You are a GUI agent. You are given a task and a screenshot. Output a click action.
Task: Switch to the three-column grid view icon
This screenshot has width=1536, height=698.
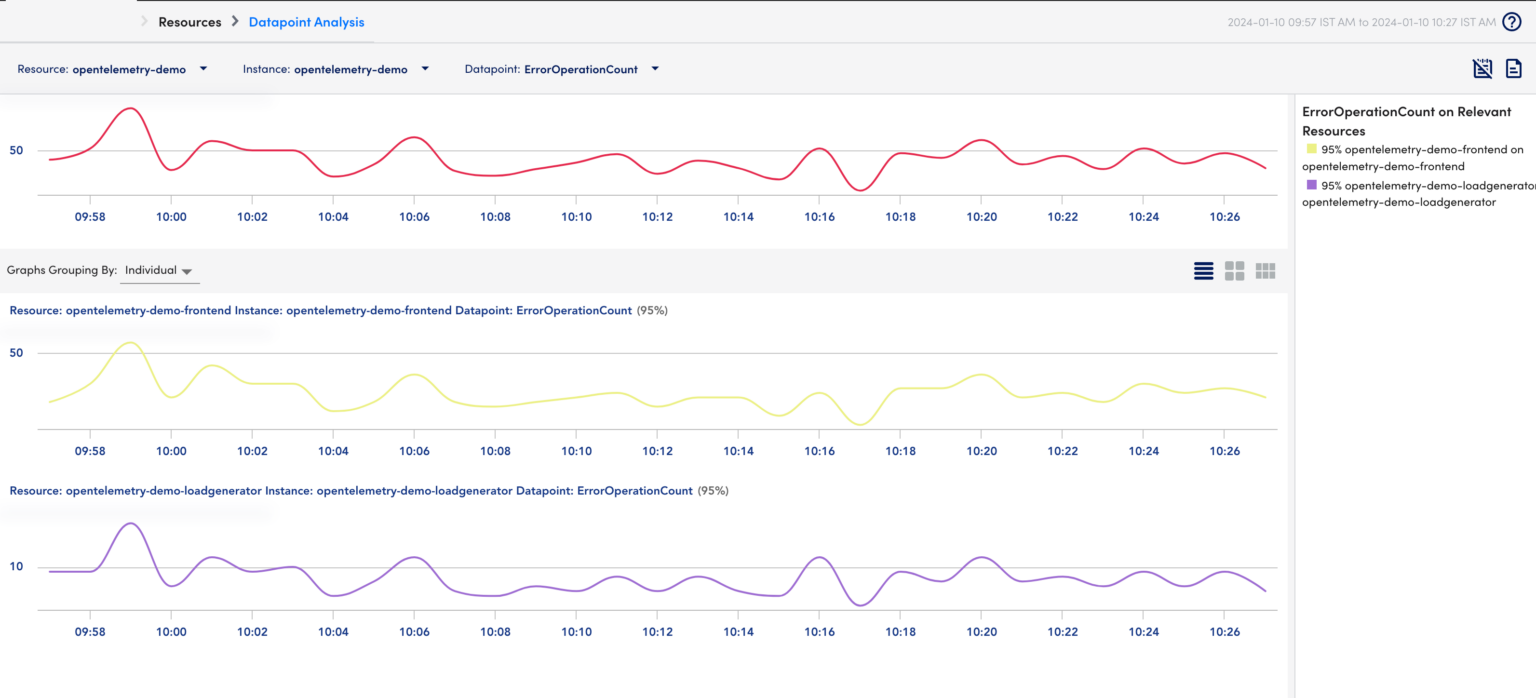[1265, 270]
